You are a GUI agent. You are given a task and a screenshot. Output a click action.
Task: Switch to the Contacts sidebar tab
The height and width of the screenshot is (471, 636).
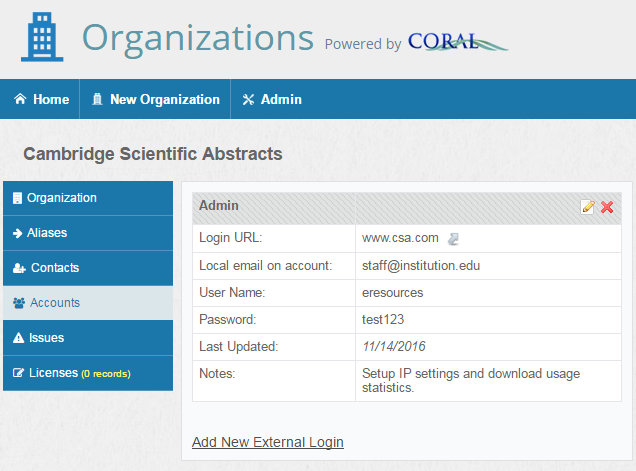coord(88,268)
